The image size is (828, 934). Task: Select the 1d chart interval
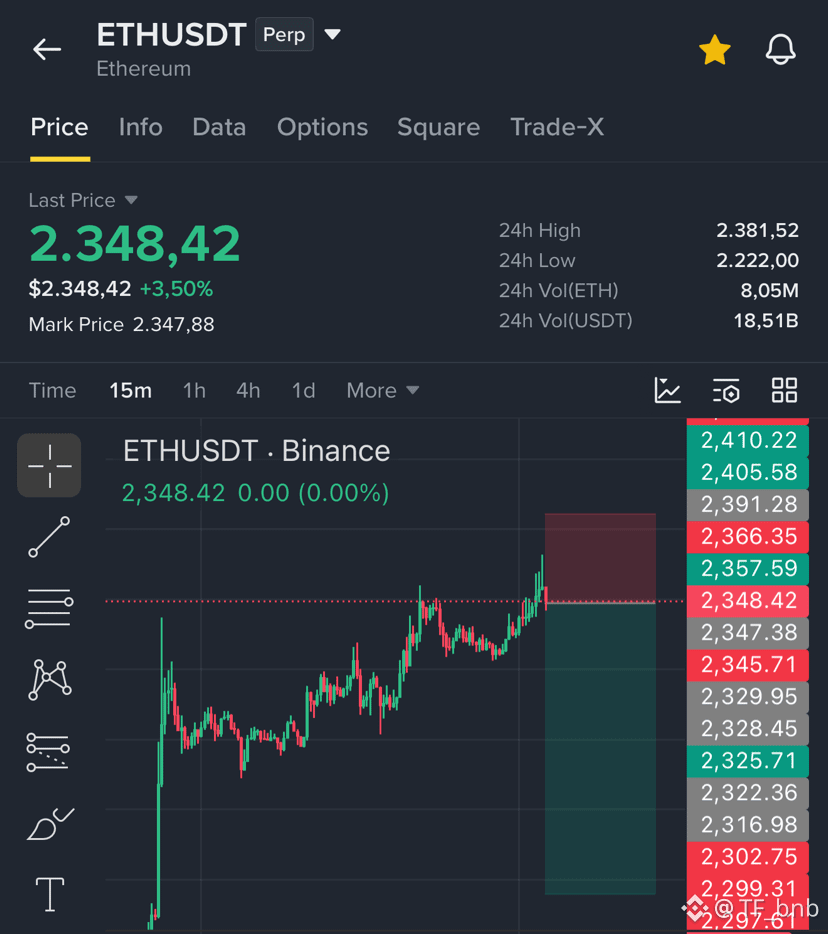tap(303, 391)
